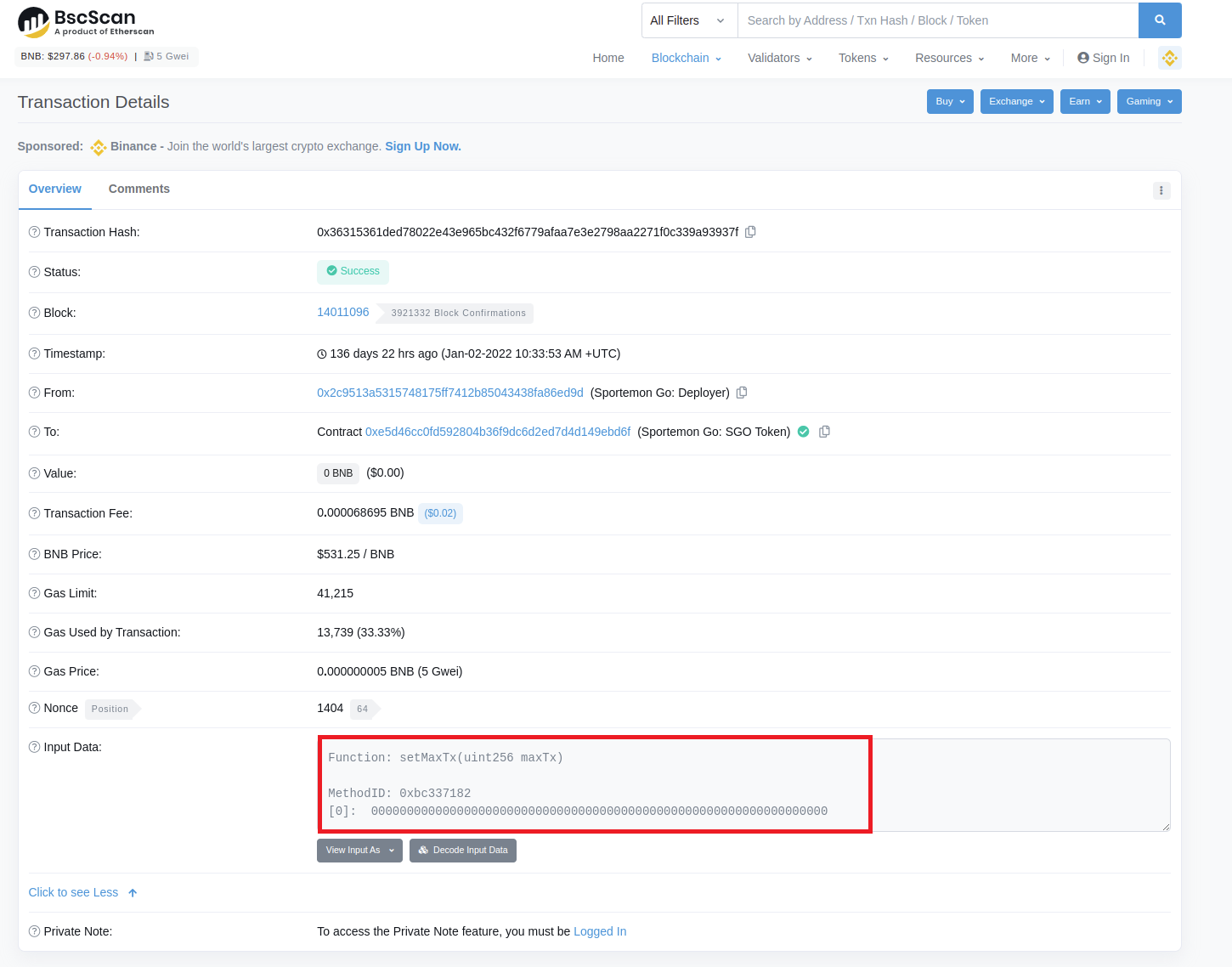Click the Success status badge
The height and width of the screenshot is (967, 1232).
[x=353, y=272]
